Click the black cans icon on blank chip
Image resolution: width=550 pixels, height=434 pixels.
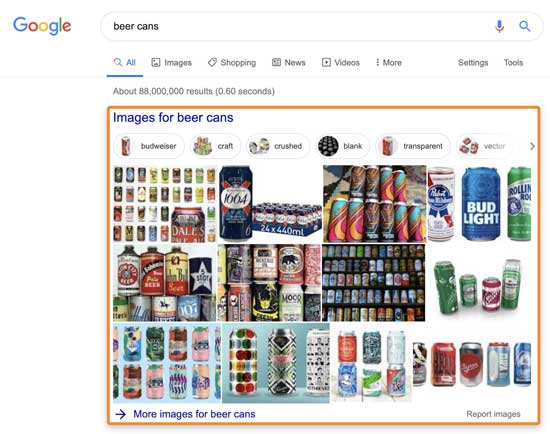click(x=328, y=146)
